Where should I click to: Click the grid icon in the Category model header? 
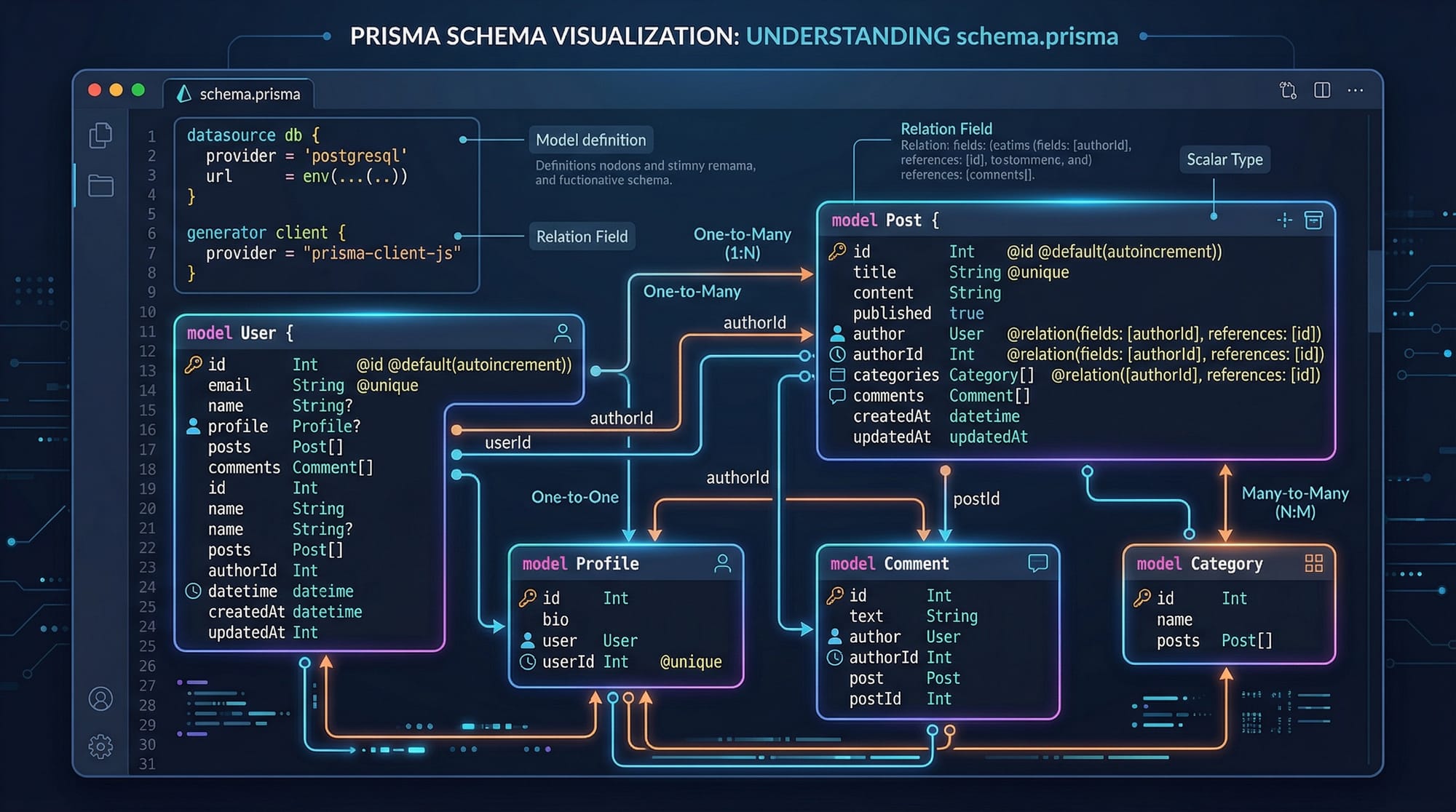pos(1314,562)
